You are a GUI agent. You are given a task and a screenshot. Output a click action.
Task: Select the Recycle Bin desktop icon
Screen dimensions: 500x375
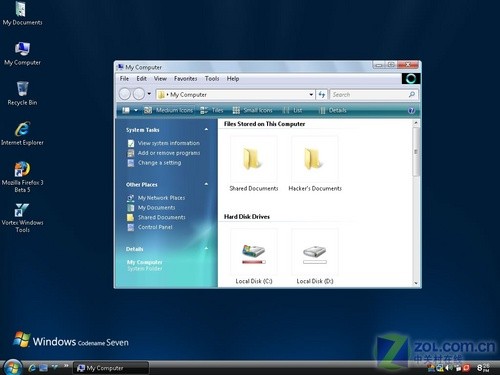coord(22,93)
